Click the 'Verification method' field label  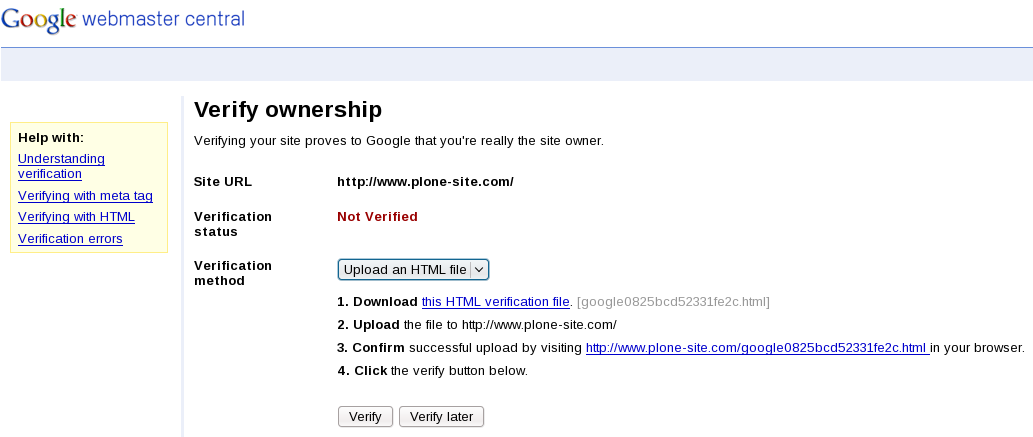232,273
